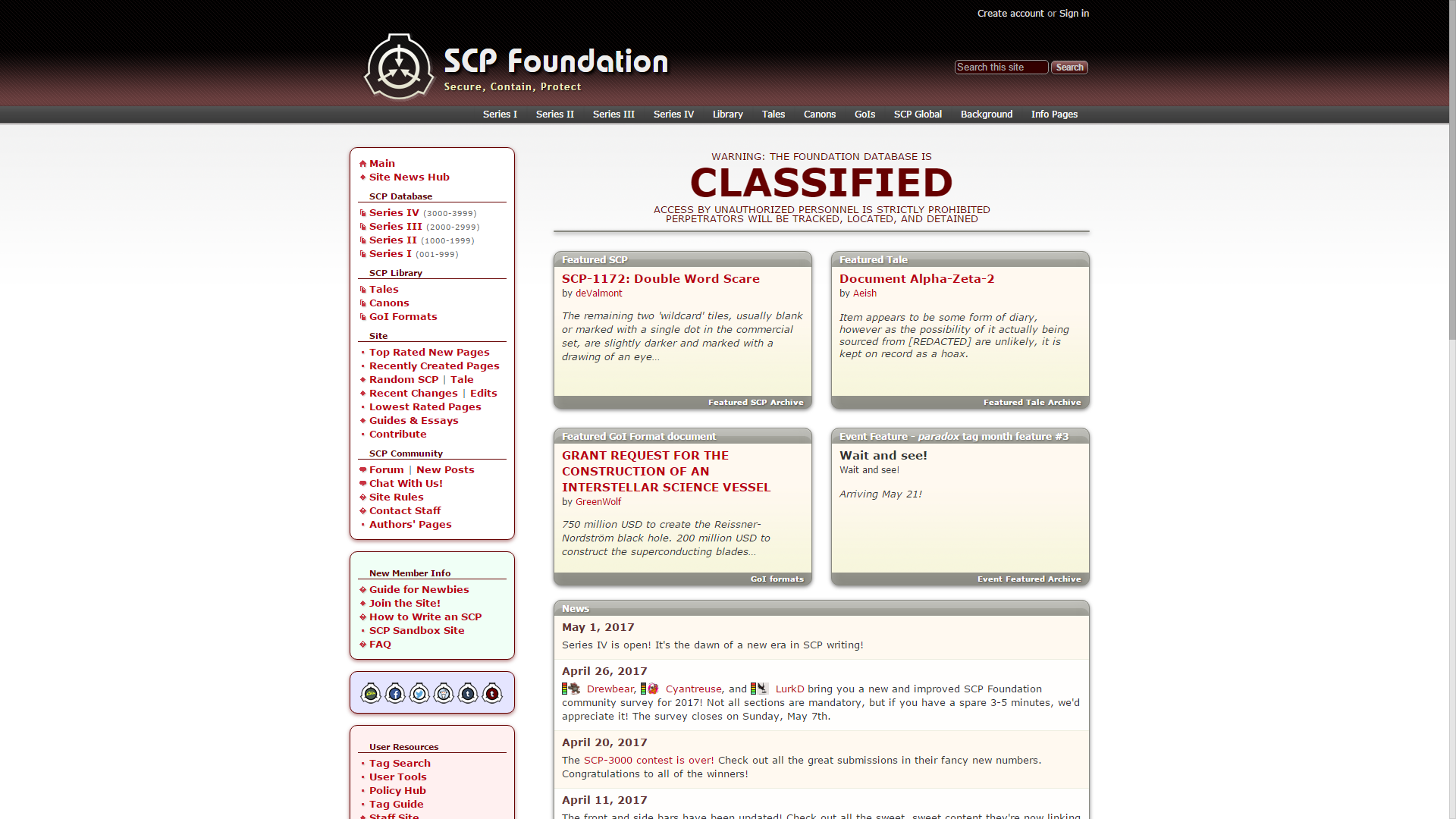The height and width of the screenshot is (819, 1456).
Task: Click the Canons section icon
Action: 363,302
